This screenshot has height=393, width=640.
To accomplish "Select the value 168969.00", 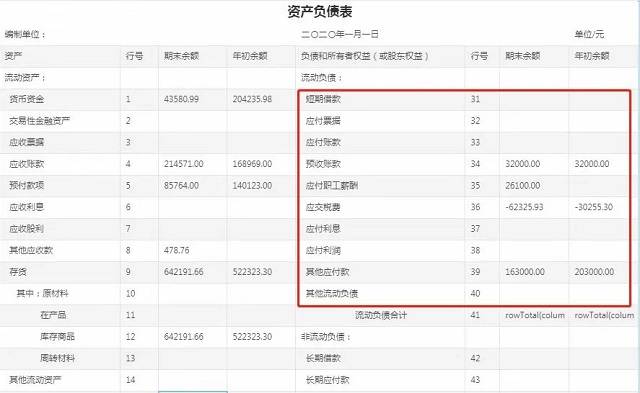I will point(252,164).
